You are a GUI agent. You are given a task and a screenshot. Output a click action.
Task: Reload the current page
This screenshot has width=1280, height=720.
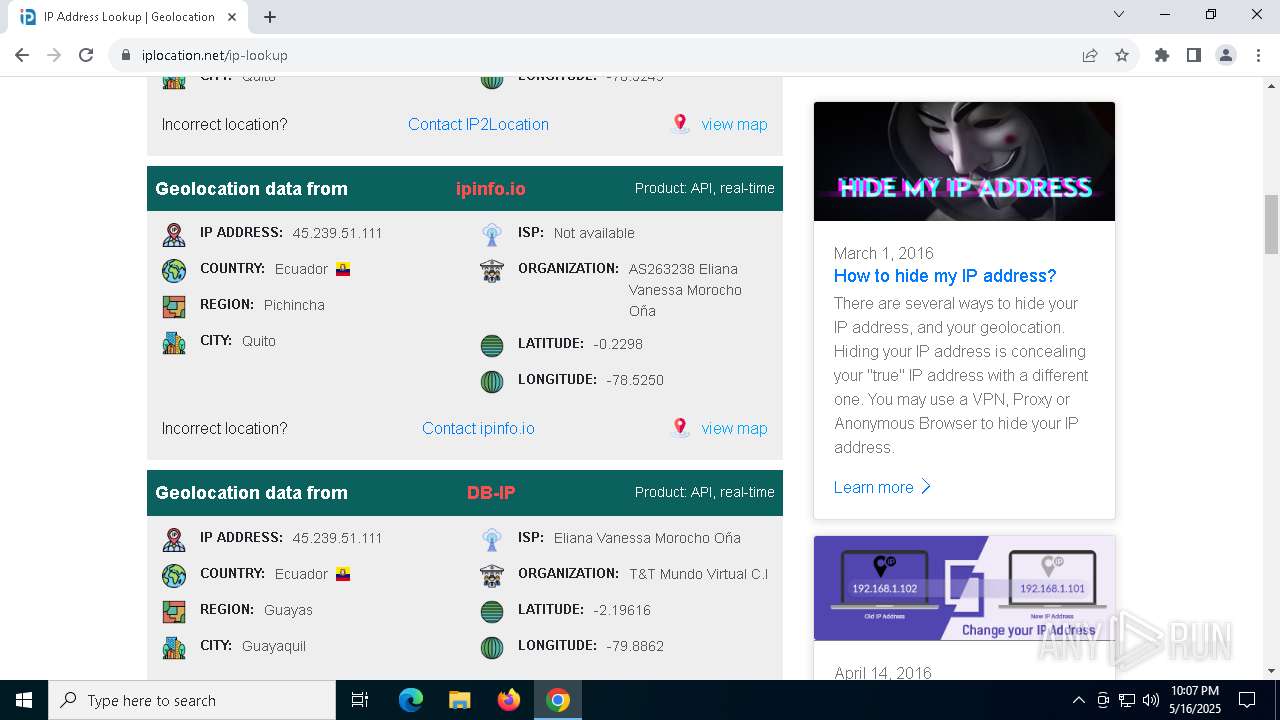point(86,55)
